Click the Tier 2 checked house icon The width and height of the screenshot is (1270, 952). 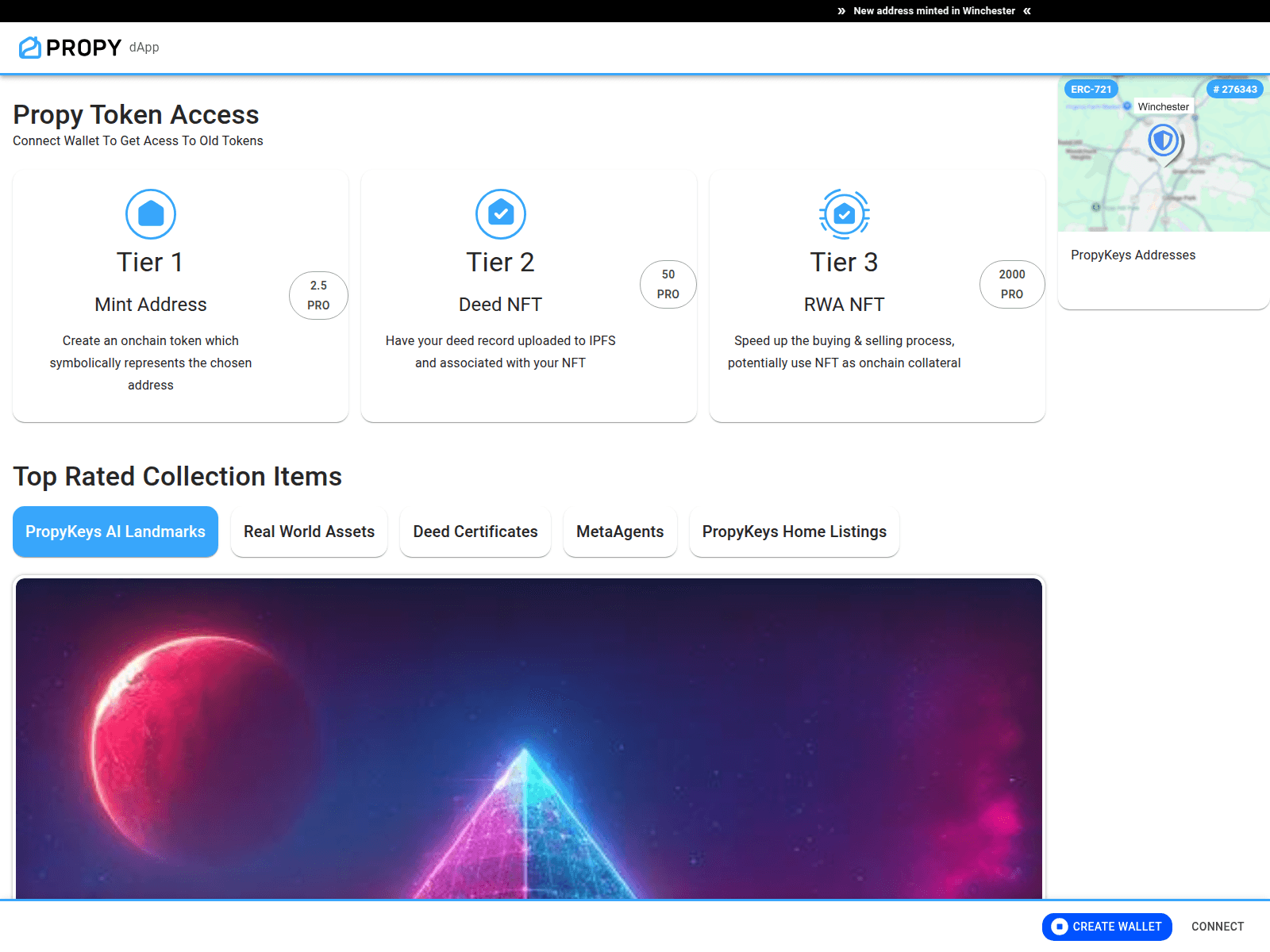501,214
